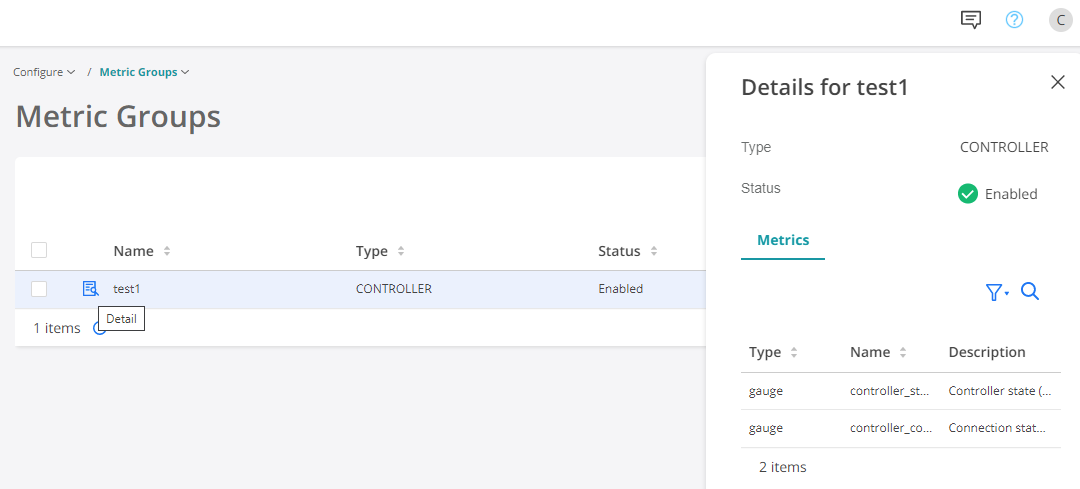
Task: Click the metrics search magnifier icon
Action: click(x=1030, y=292)
